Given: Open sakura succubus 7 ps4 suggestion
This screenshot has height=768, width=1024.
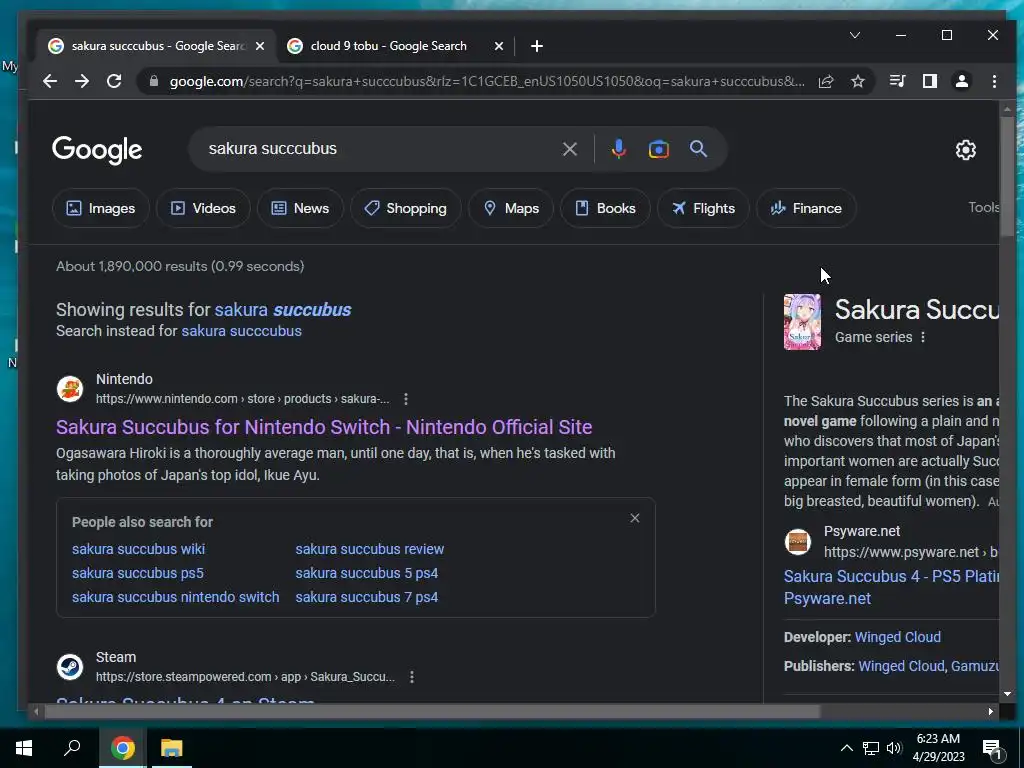Looking at the screenshot, I should (x=366, y=597).
